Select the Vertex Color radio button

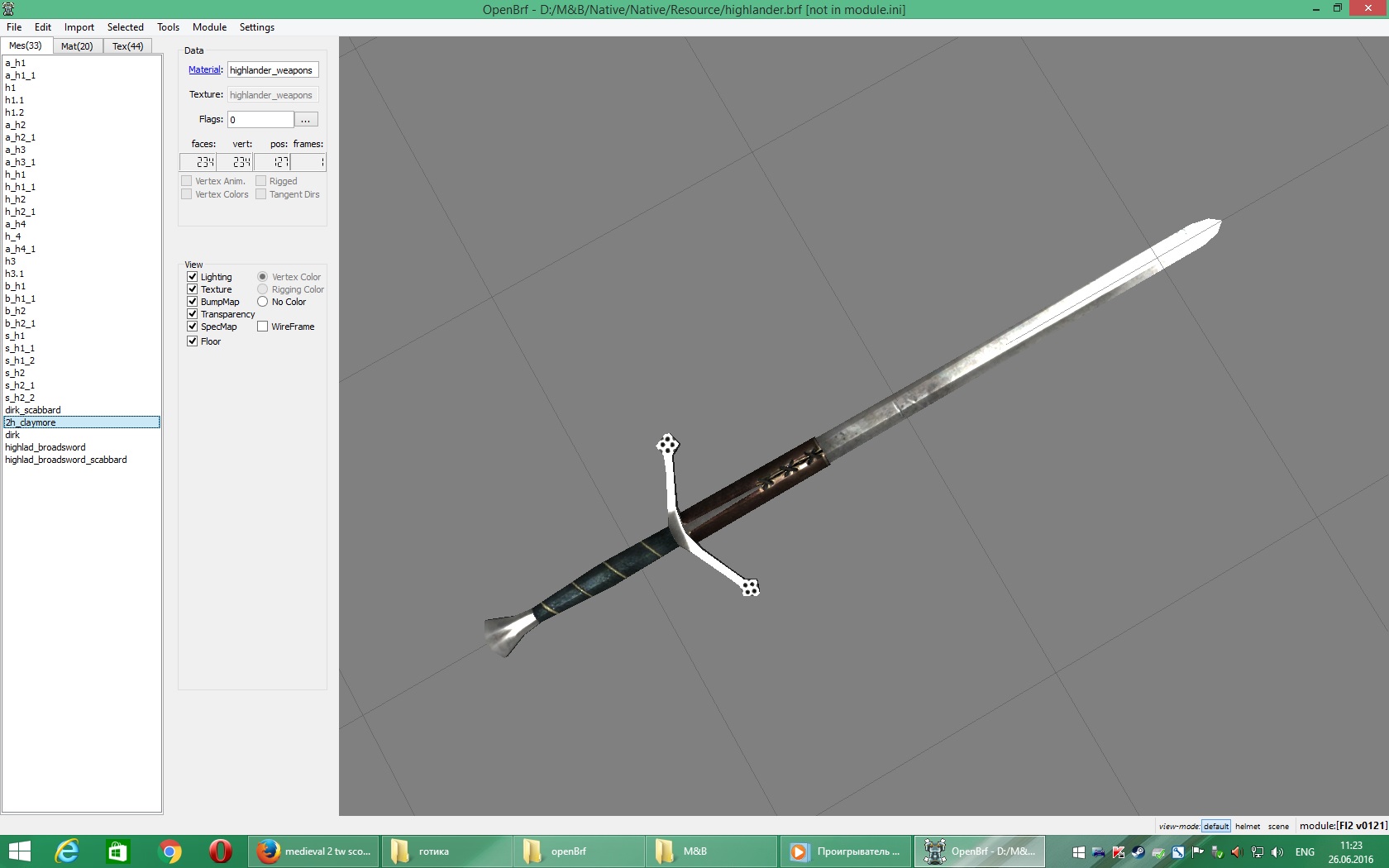pyautogui.click(x=262, y=277)
